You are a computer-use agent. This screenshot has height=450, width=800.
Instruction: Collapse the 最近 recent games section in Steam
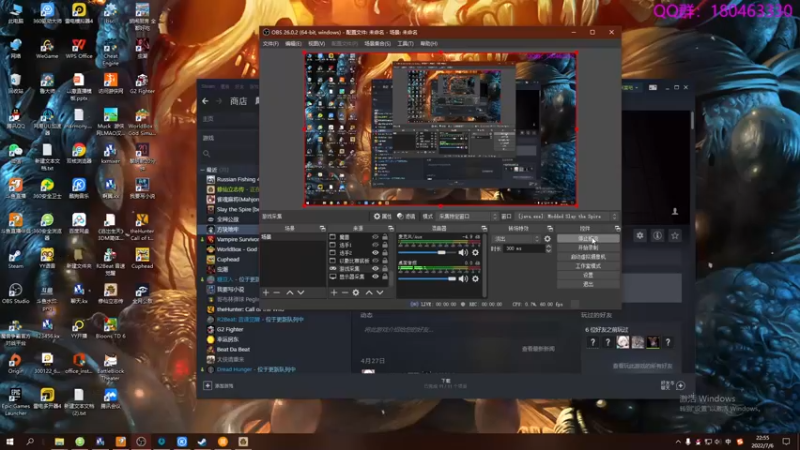coord(203,169)
